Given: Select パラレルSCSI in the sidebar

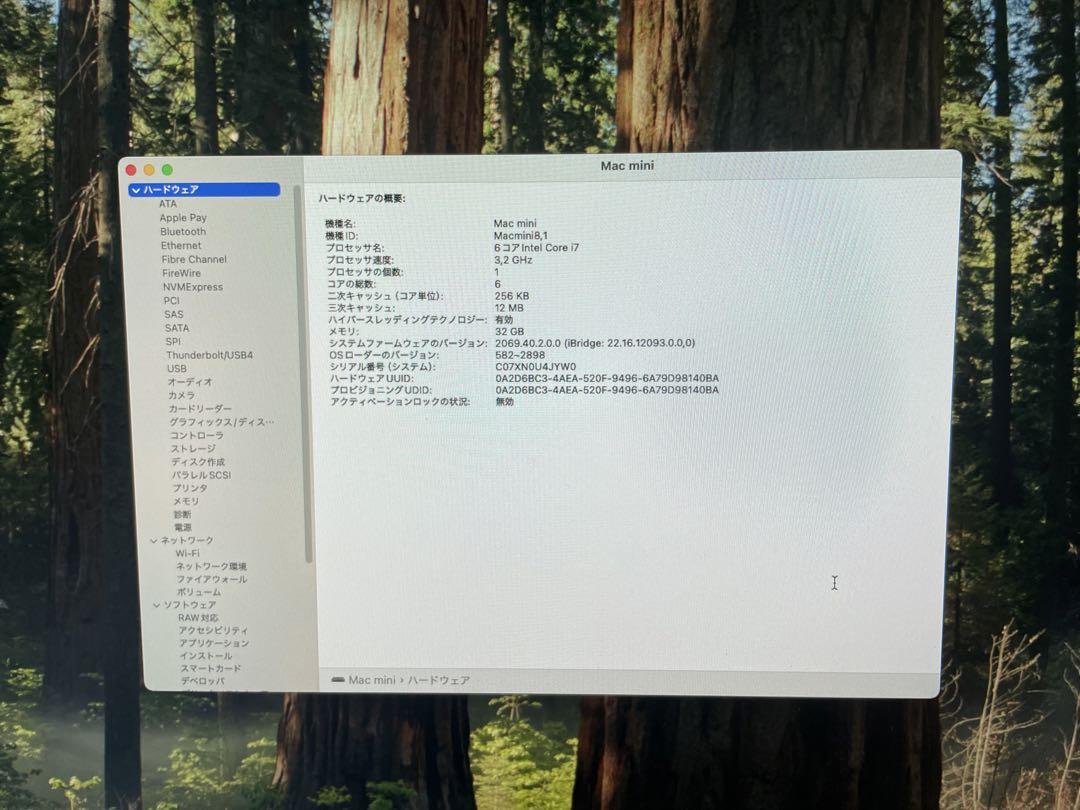Looking at the screenshot, I should click(x=202, y=475).
